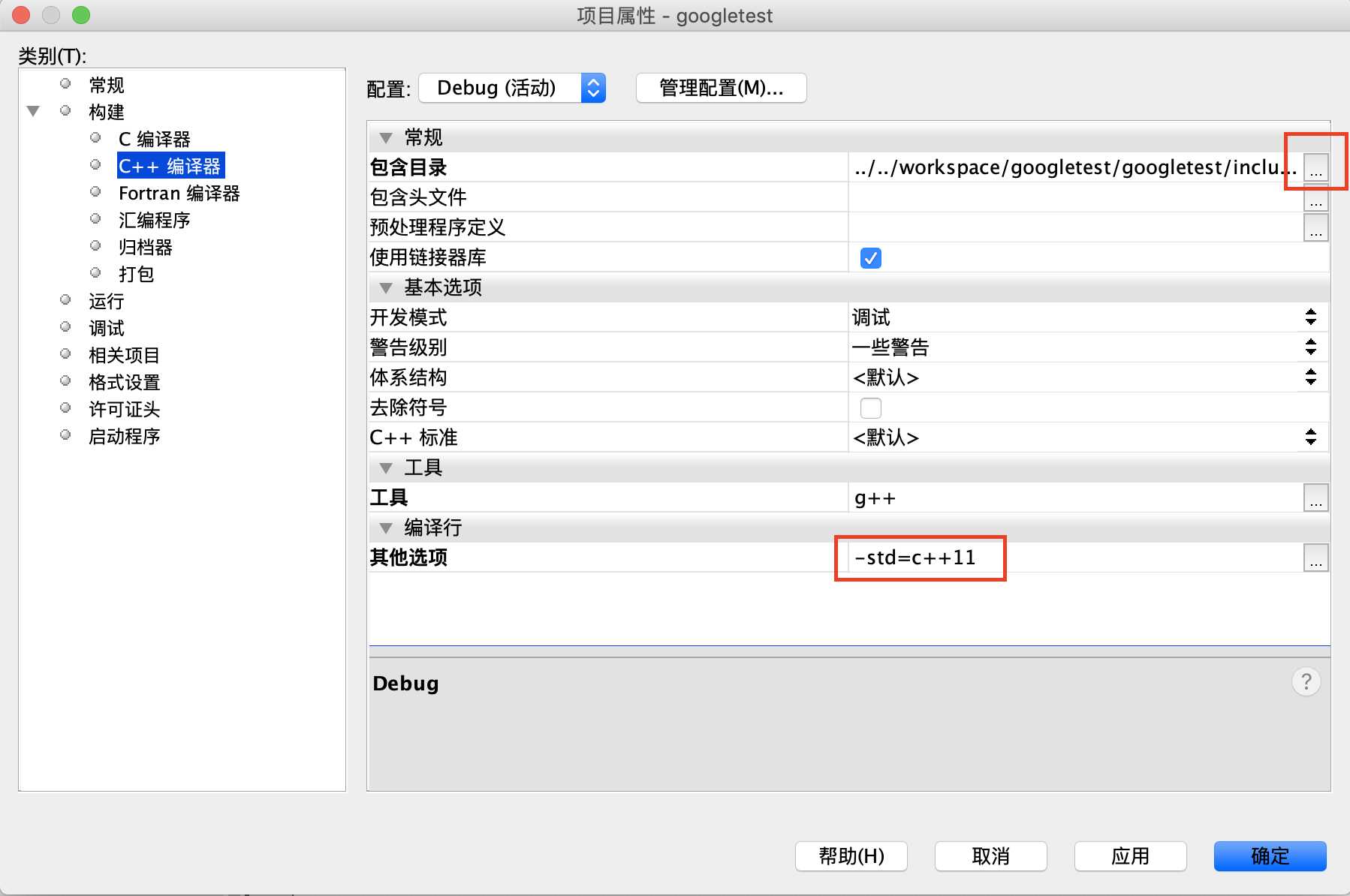The width and height of the screenshot is (1350, 896).
Task: Open the 警告级别 dropdown showing 一些警告
Action: click(1089, 347)
